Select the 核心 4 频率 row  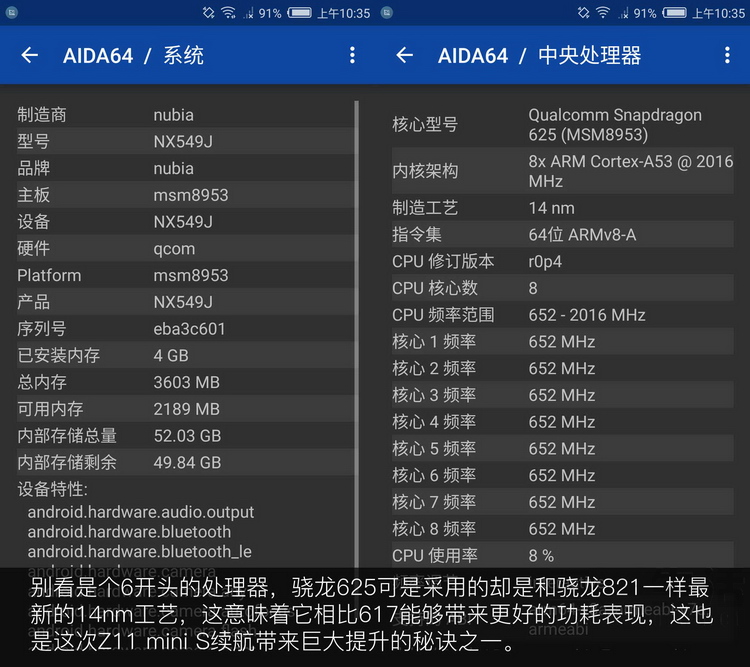[562, 422]
